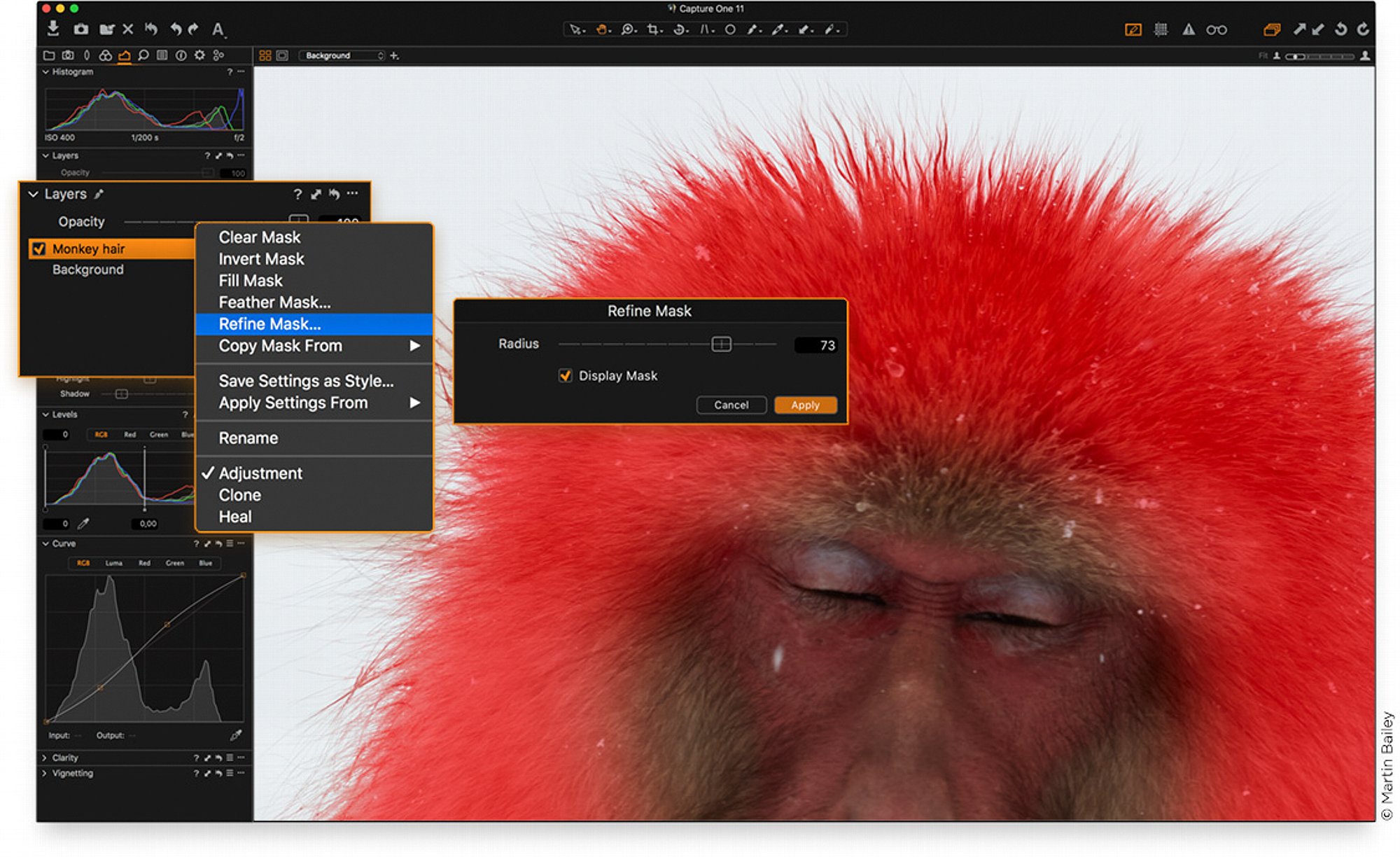The width and height of the screenshot is (1400, 857).
Task: Click the help question mark in Layers popup
Action: click(297, 194)
